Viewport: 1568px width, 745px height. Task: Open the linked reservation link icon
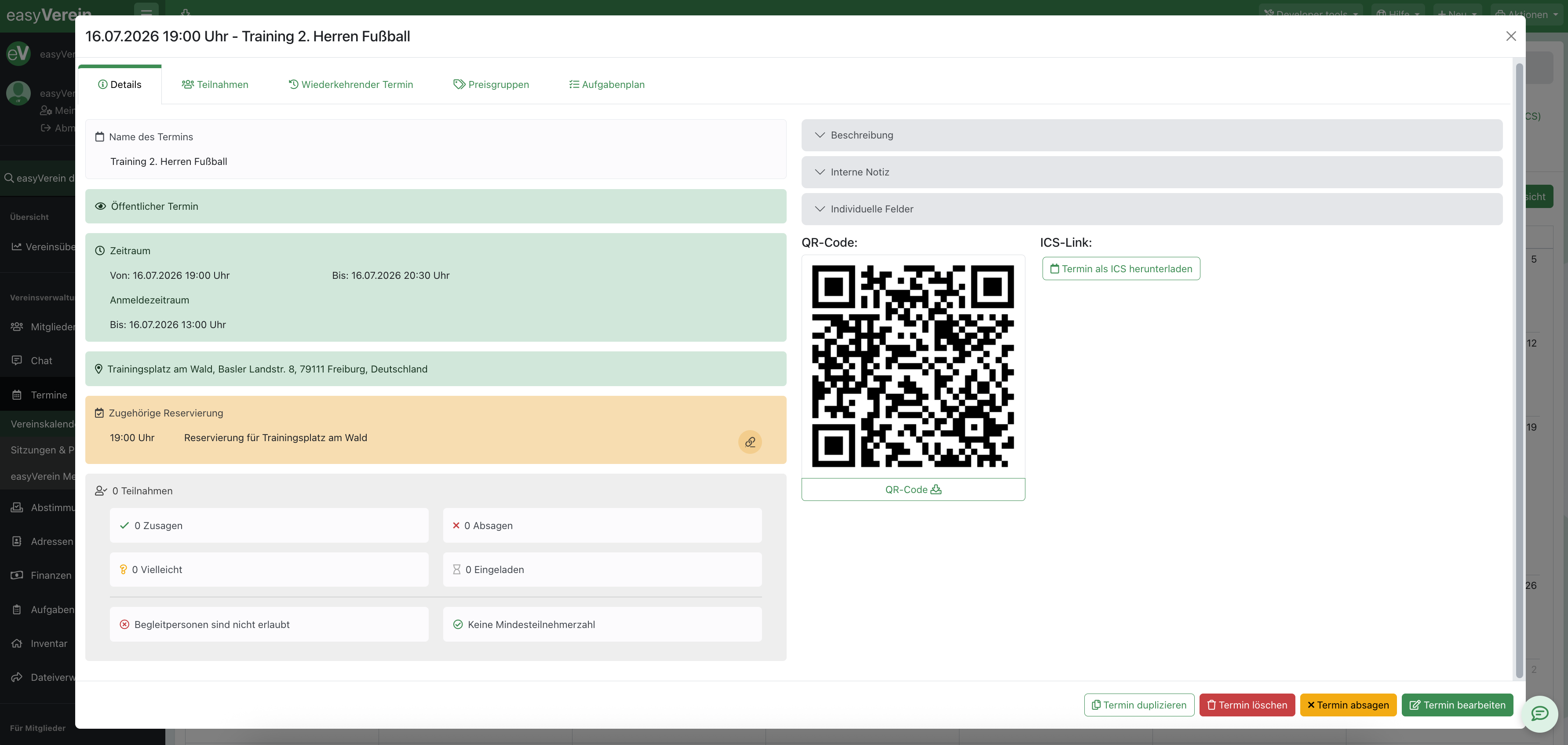pyautogui.click(x=750, y=442)
